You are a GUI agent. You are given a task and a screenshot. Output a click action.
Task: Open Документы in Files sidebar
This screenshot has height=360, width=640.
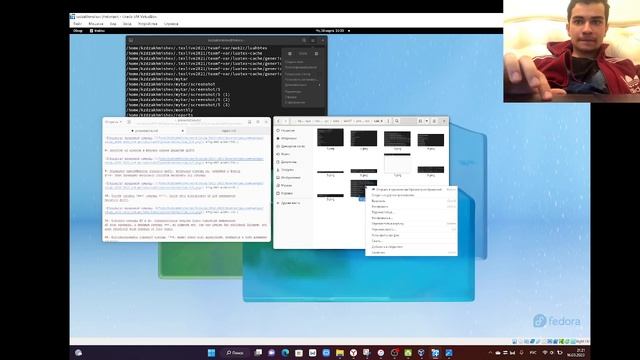coord(287,162)
